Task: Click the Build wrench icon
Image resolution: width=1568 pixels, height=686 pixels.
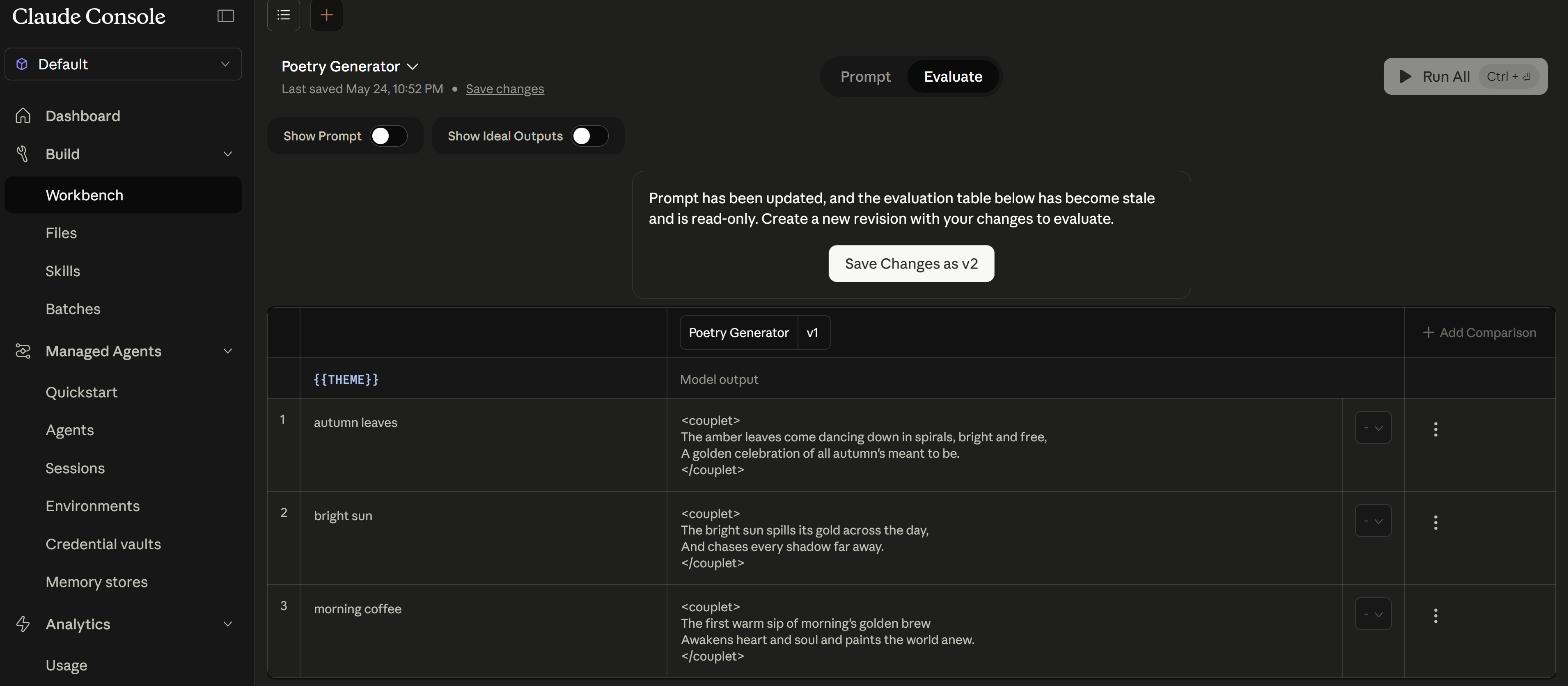Action: [x=23, y=154]
